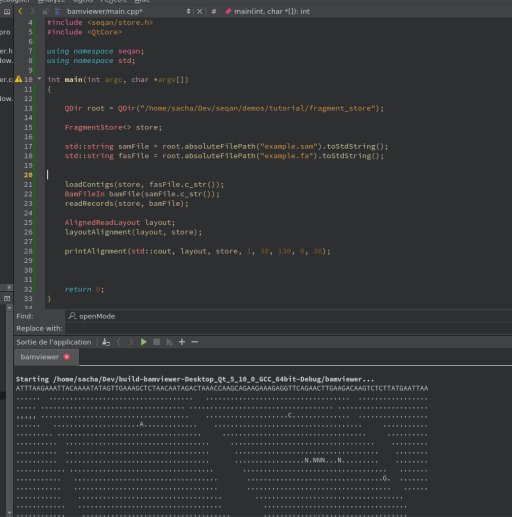Stop the running application
The image size is (512, 517).
pos(156,342)
